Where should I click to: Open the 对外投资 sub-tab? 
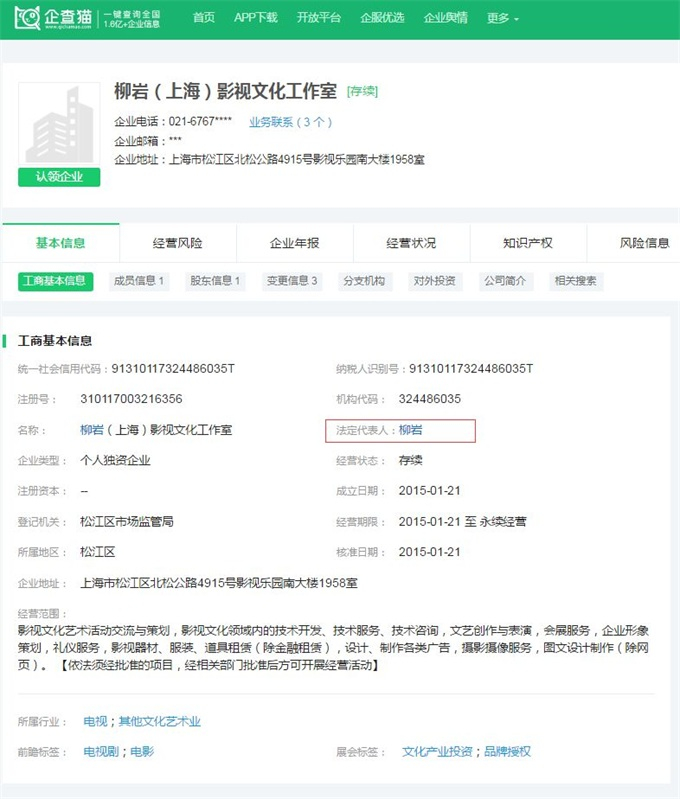coord(435,281)
